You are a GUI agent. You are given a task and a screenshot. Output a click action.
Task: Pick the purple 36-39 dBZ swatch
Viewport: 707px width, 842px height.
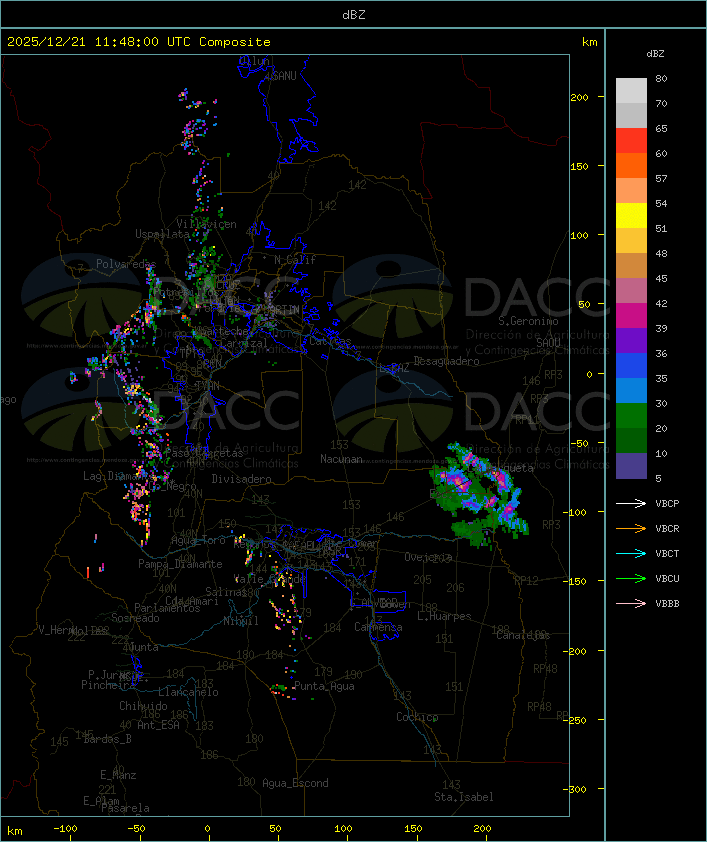tap(631, 340)
